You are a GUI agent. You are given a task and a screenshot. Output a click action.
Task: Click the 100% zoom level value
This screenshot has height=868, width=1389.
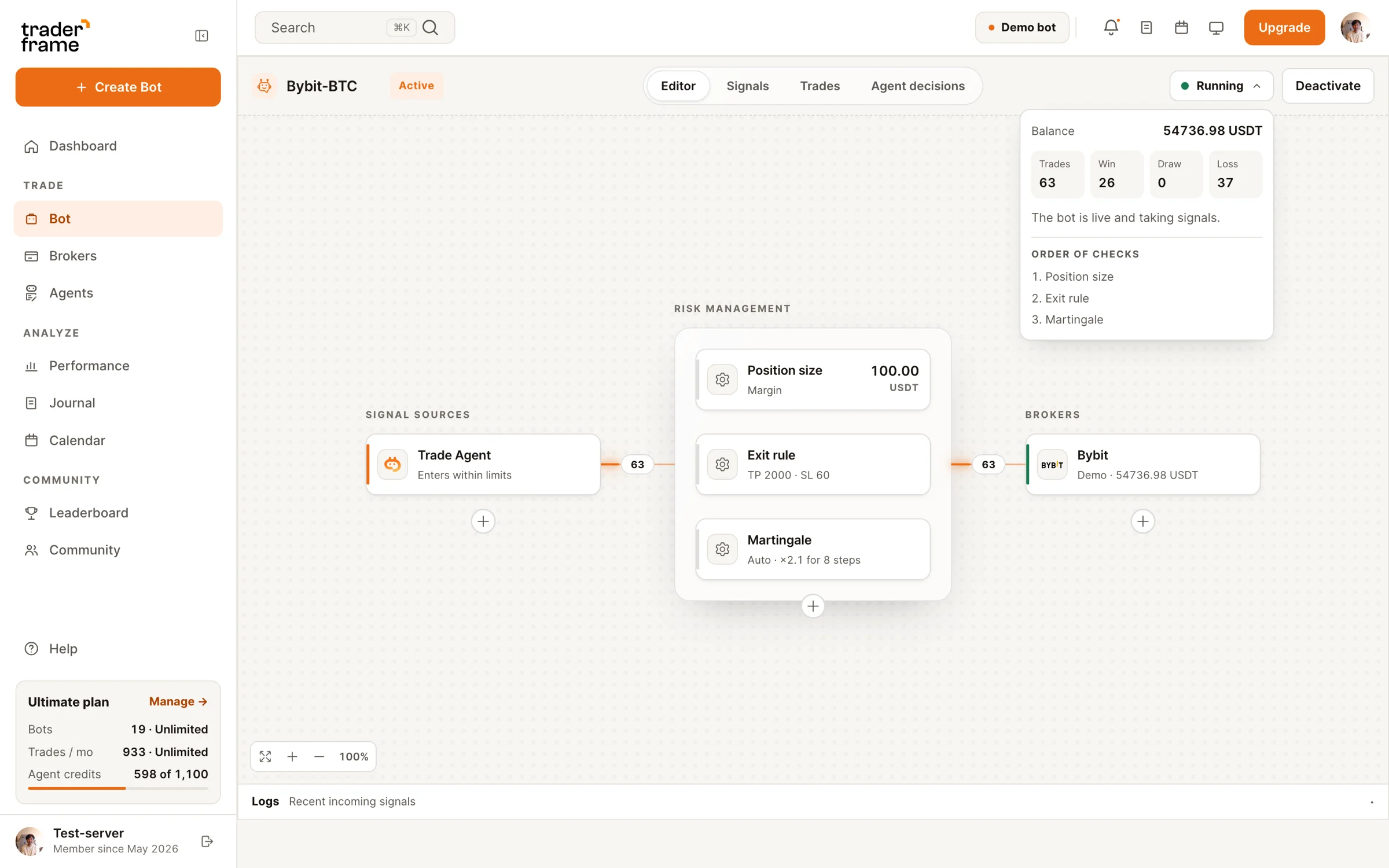[354, 756]
